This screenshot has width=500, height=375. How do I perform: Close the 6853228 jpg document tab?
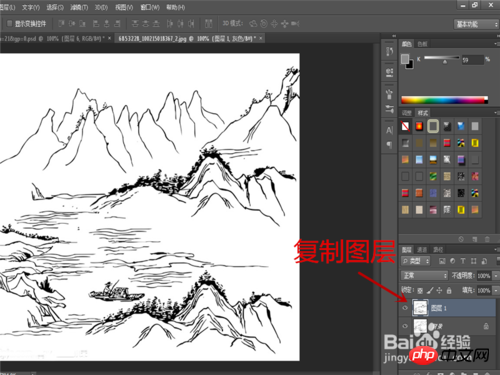(x=261, y=39)
